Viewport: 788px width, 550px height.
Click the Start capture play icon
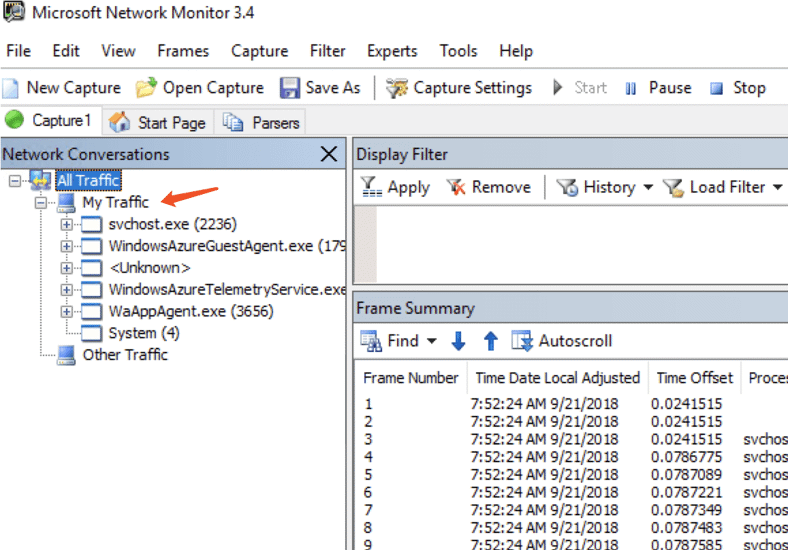[557, 87]
